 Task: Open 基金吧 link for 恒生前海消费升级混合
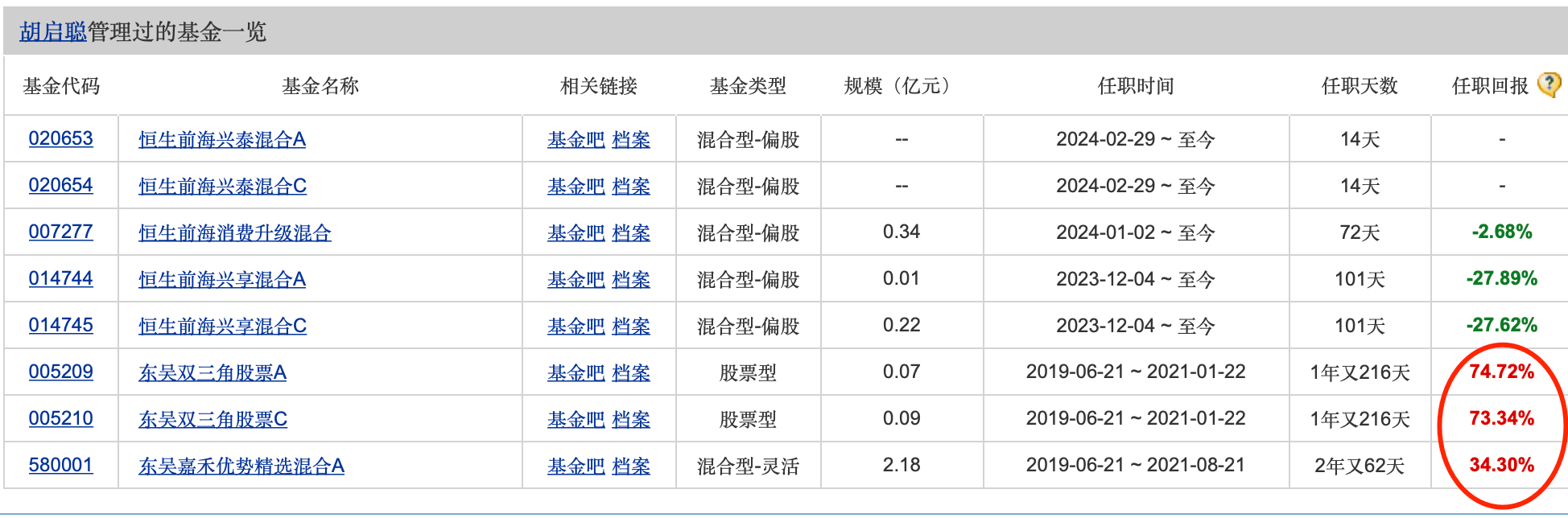(576, 232)
